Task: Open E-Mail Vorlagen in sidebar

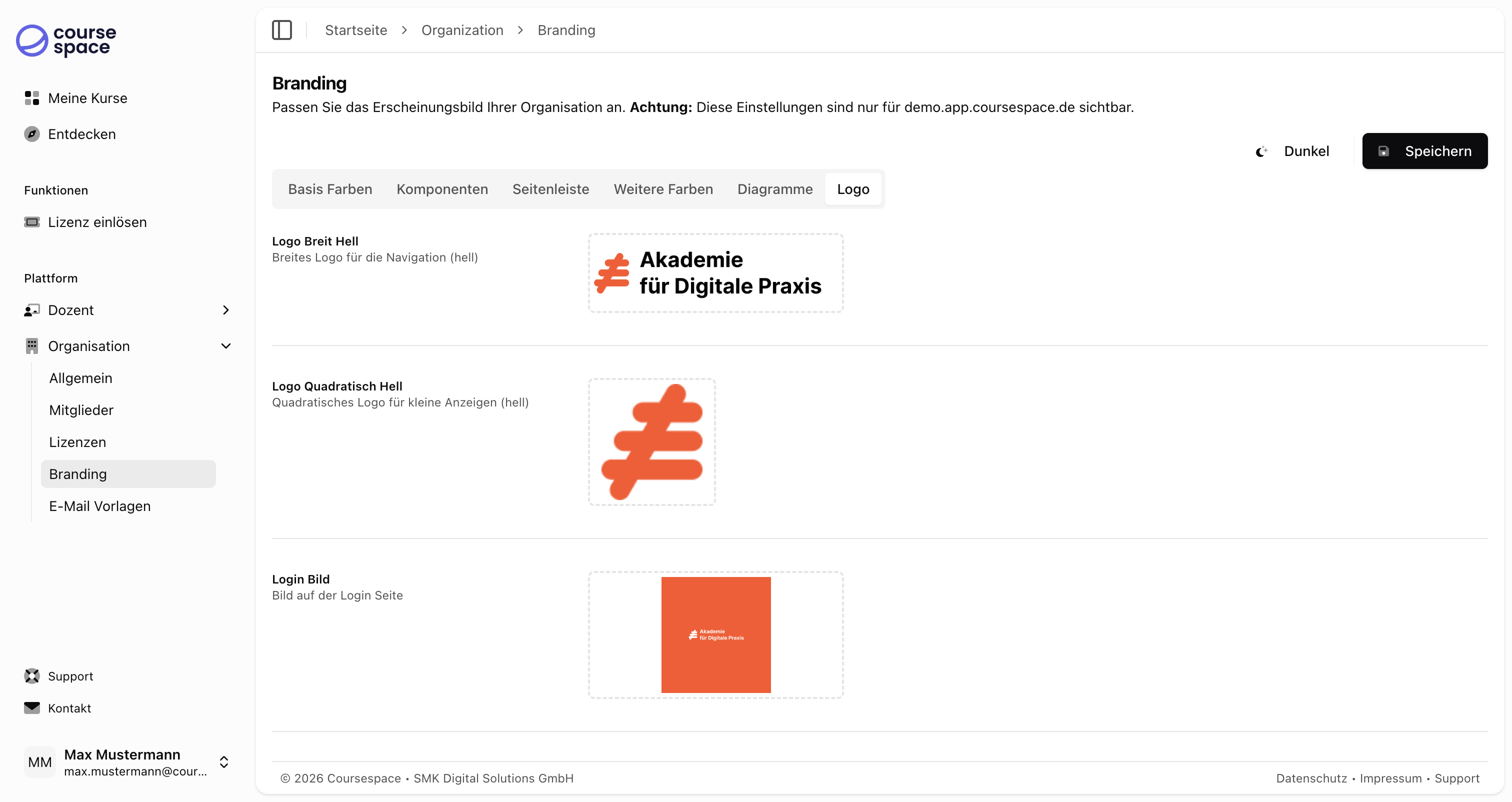Action: (x=100, y=506)
